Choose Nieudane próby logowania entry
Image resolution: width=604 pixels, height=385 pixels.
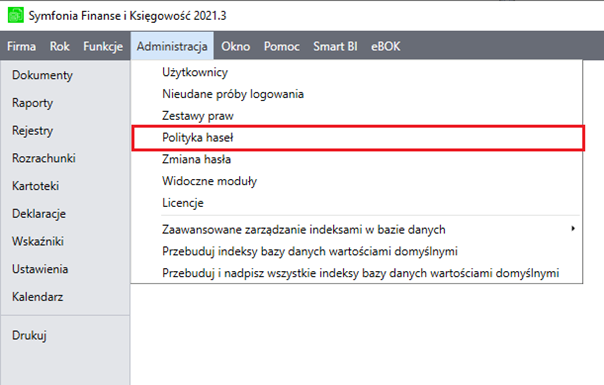click(x=357, y=94)
